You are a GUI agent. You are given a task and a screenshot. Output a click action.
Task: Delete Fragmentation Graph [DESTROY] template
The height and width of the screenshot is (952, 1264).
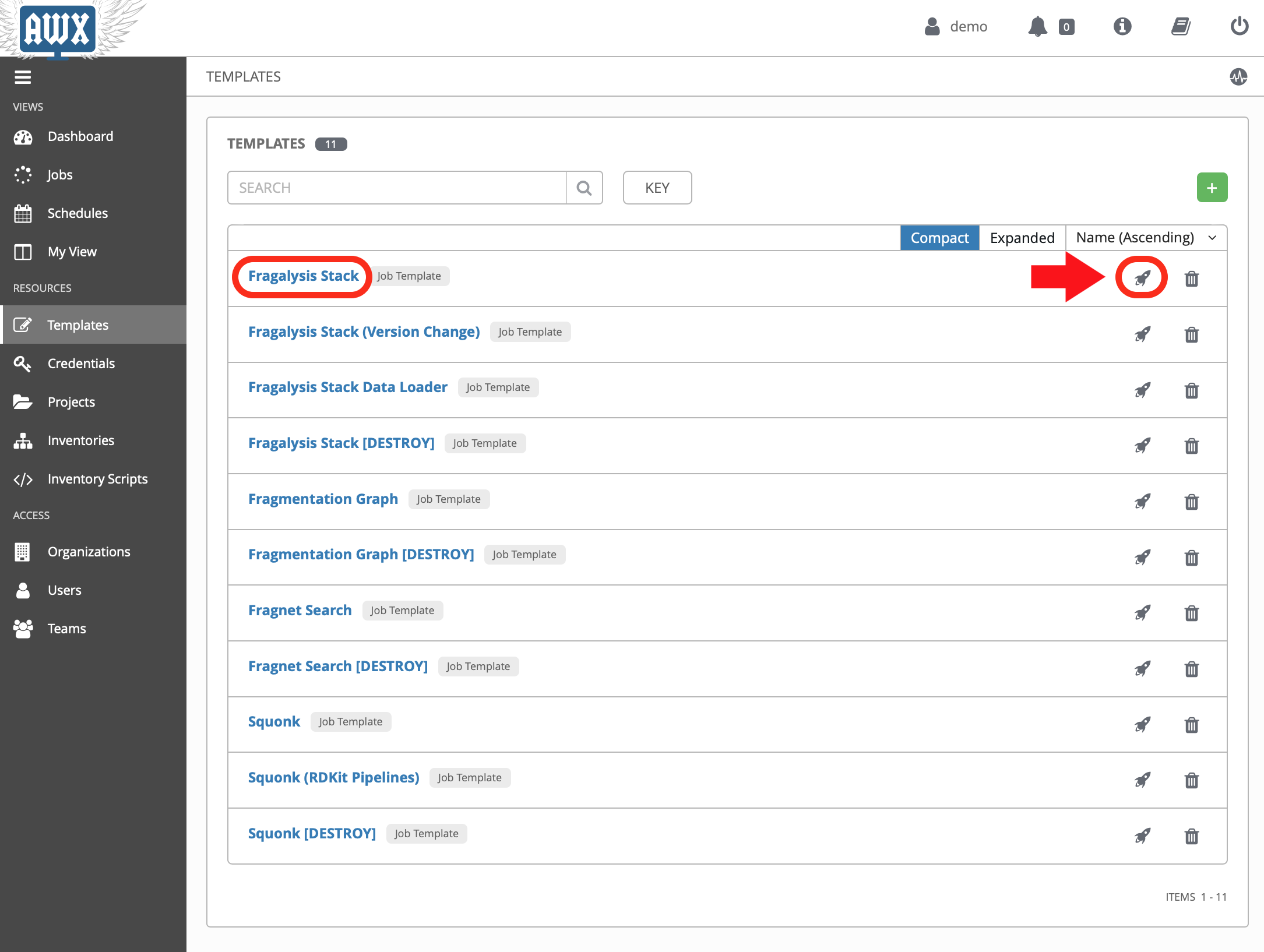tap(1192, 558)
